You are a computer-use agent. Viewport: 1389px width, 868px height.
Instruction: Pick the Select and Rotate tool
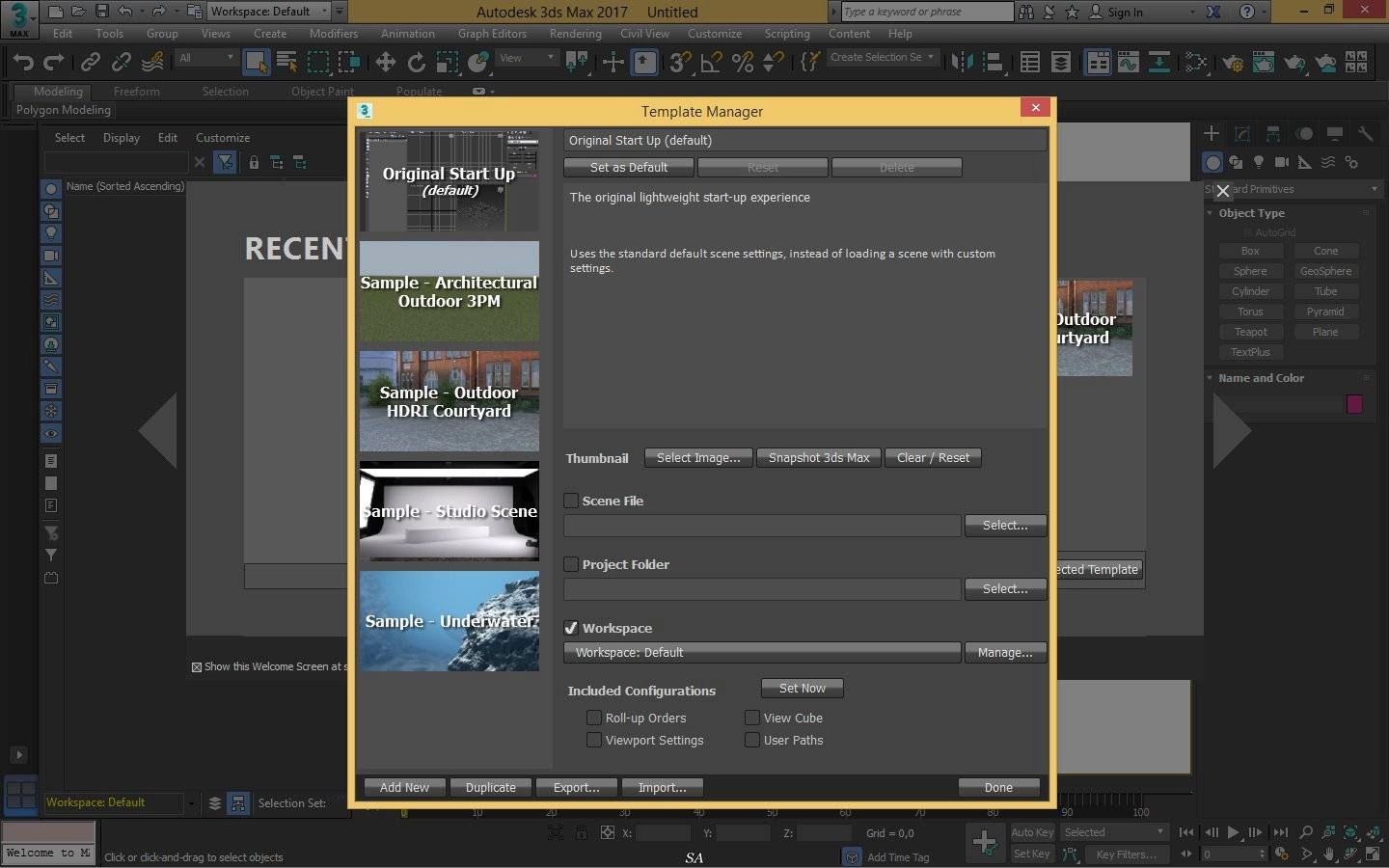(416, 62)
